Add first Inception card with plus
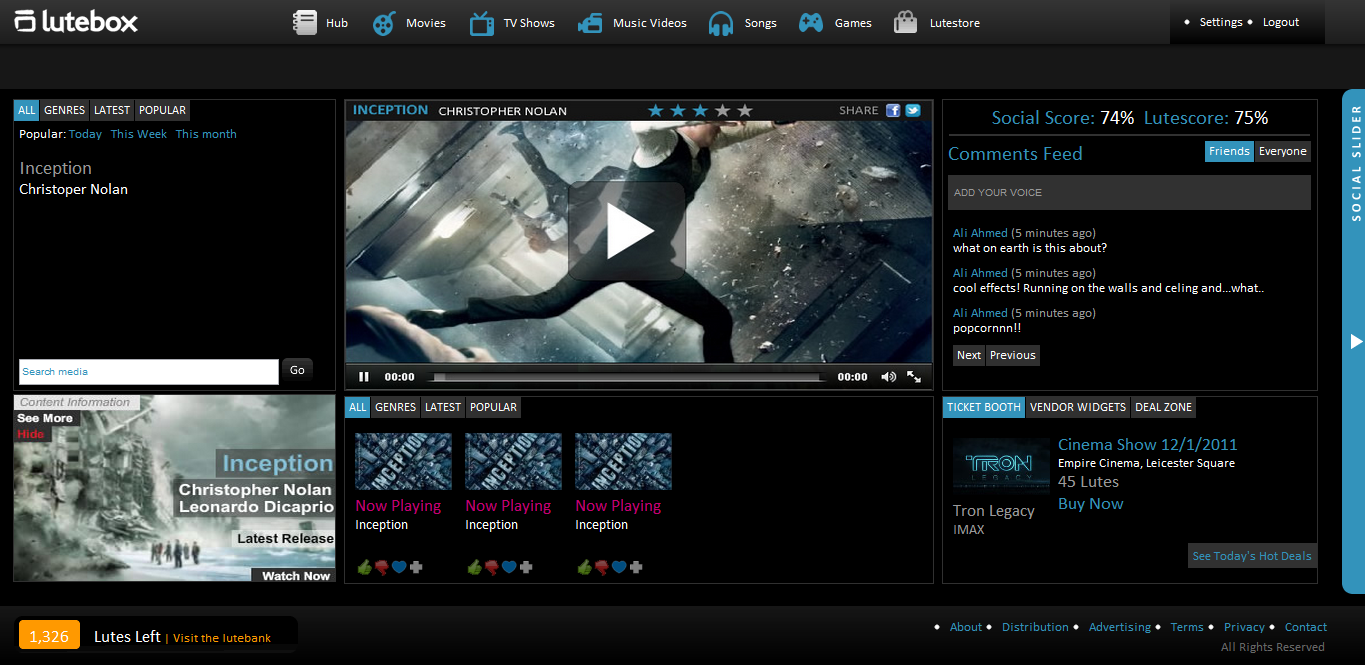 pos(416,567)
